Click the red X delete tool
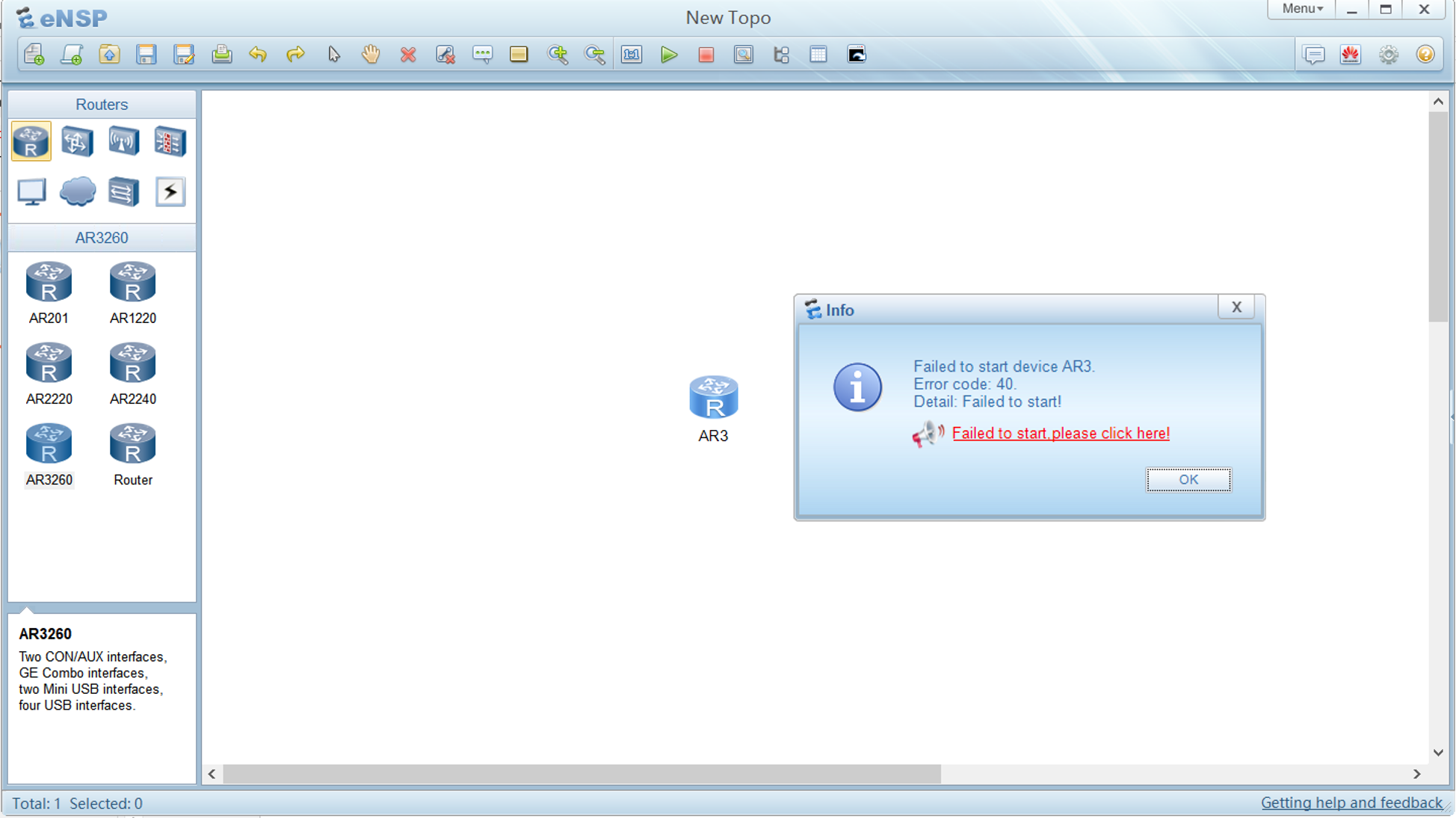The image size is (1456, 818). [x=408, y=55]
